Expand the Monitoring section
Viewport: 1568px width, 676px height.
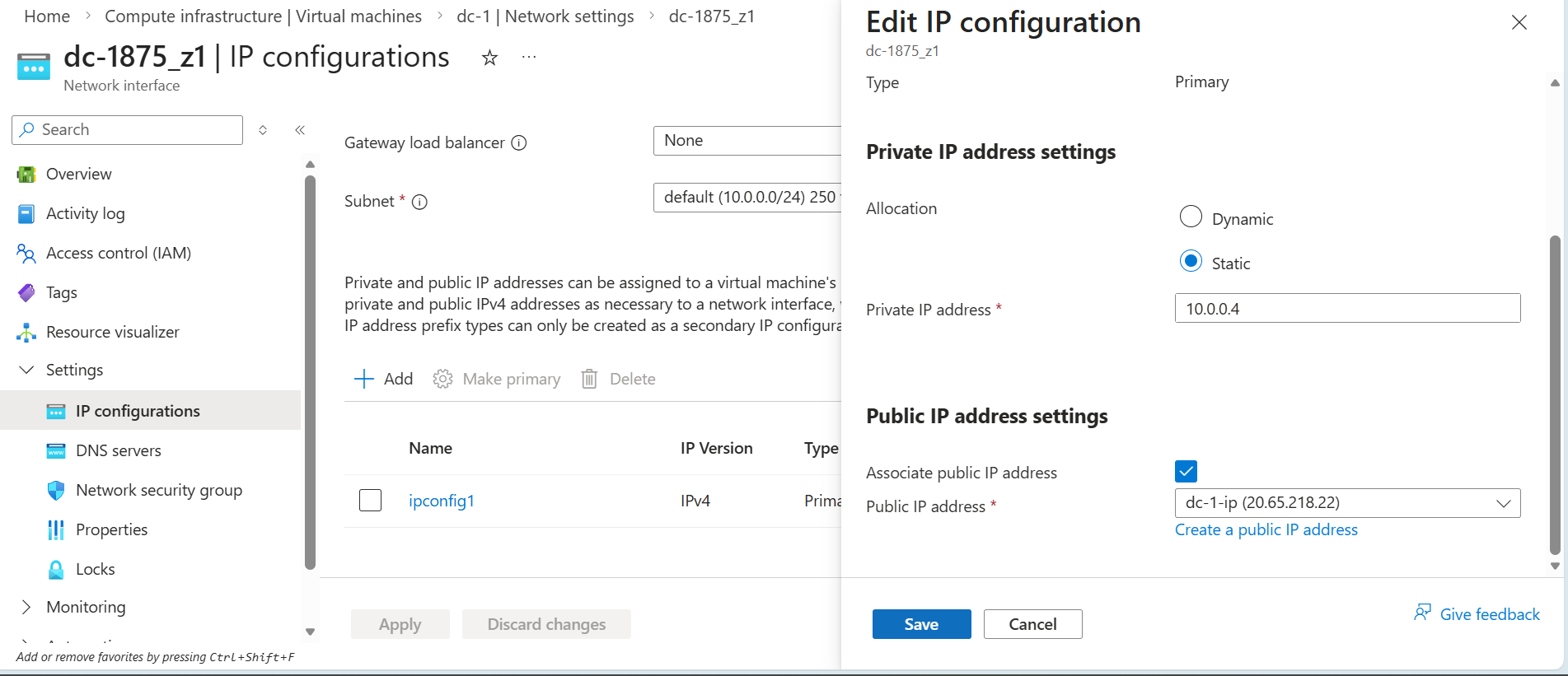coord(26,607)
